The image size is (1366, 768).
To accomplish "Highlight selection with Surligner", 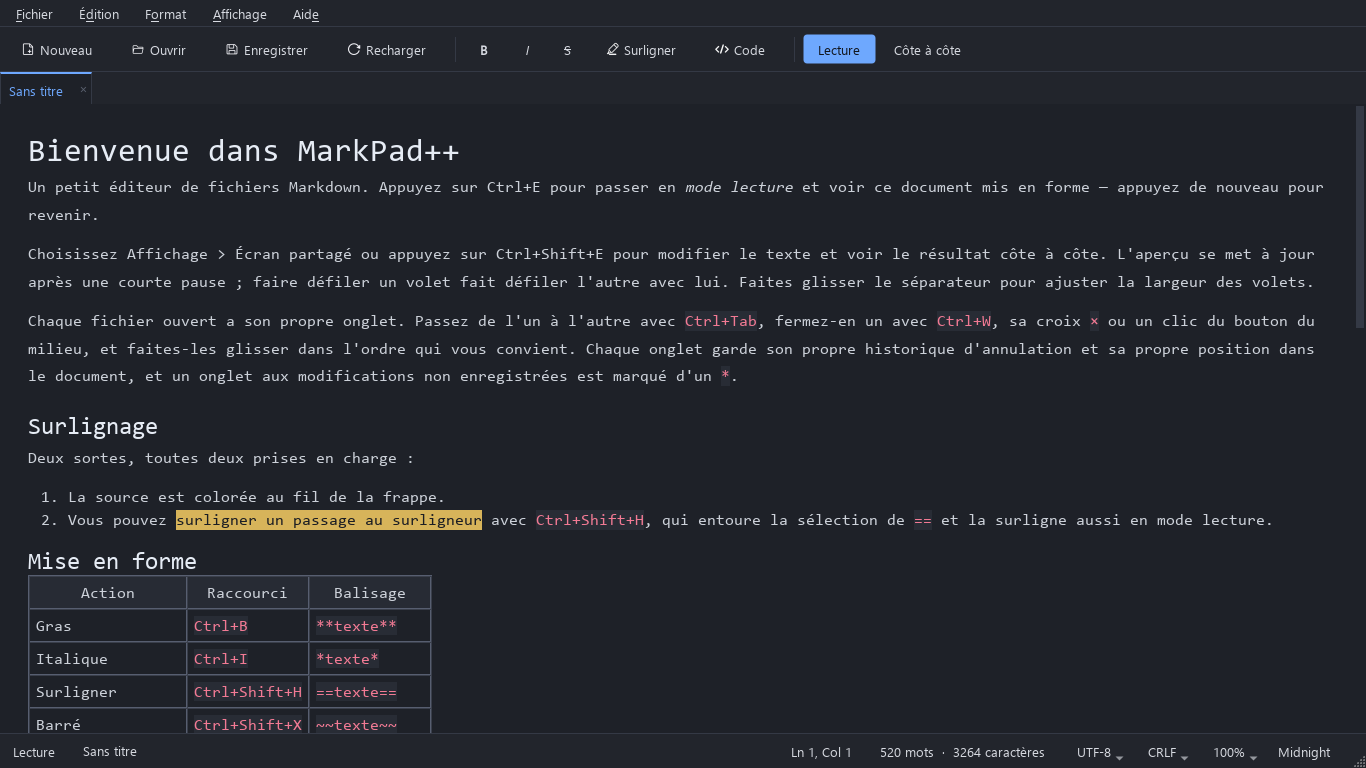I will [641, 50].
